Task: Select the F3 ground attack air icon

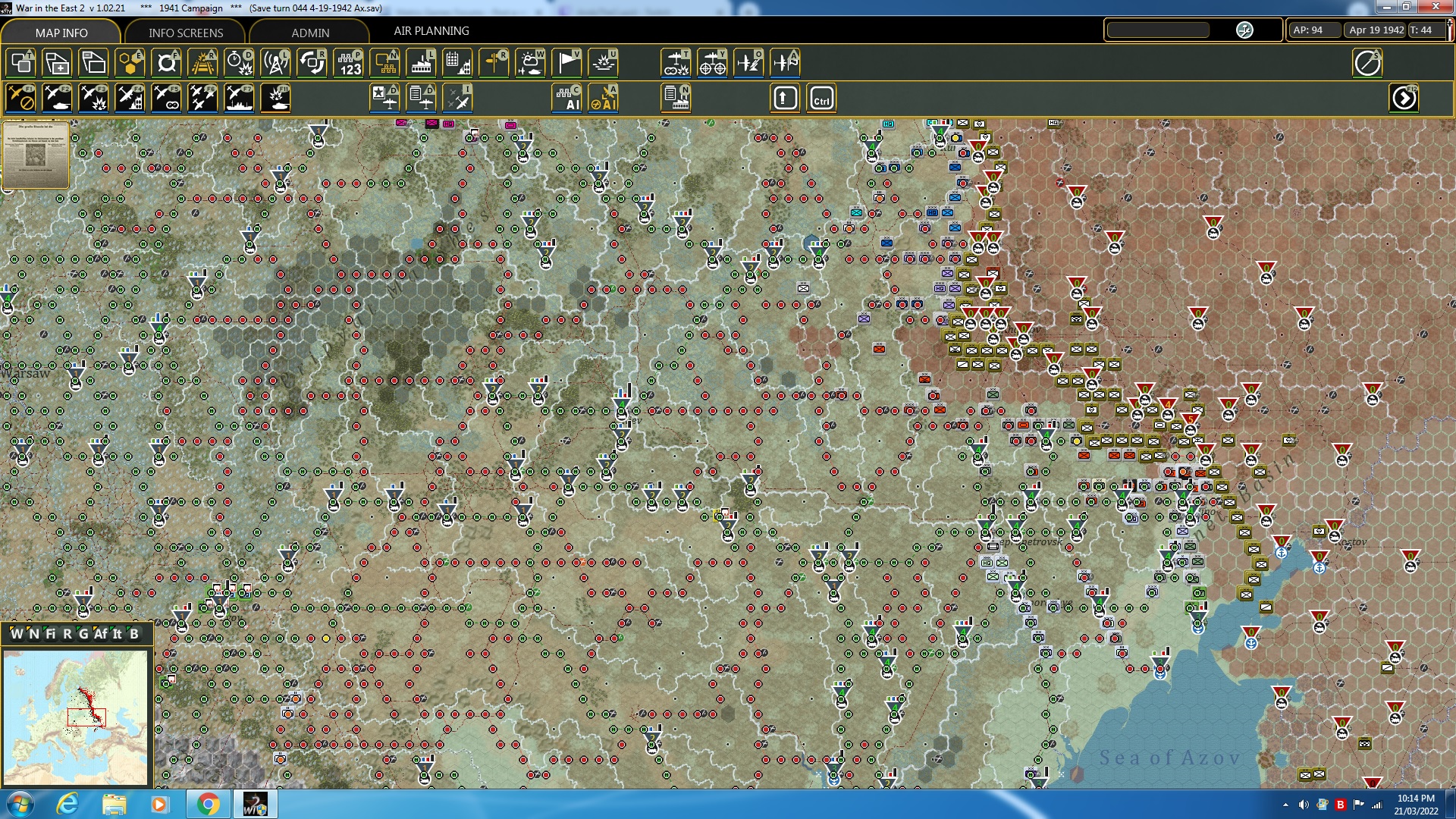Action: [94, 98]
